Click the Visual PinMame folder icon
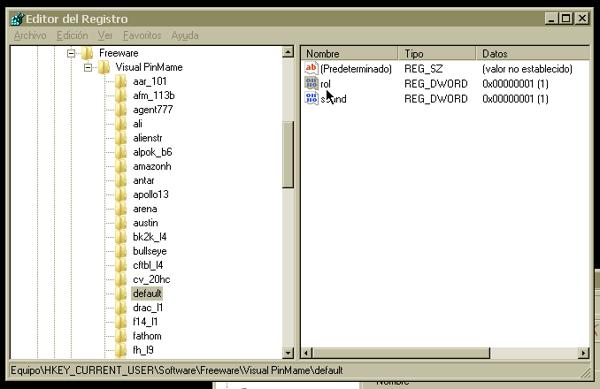600x389 pixels. coord(104,67)
